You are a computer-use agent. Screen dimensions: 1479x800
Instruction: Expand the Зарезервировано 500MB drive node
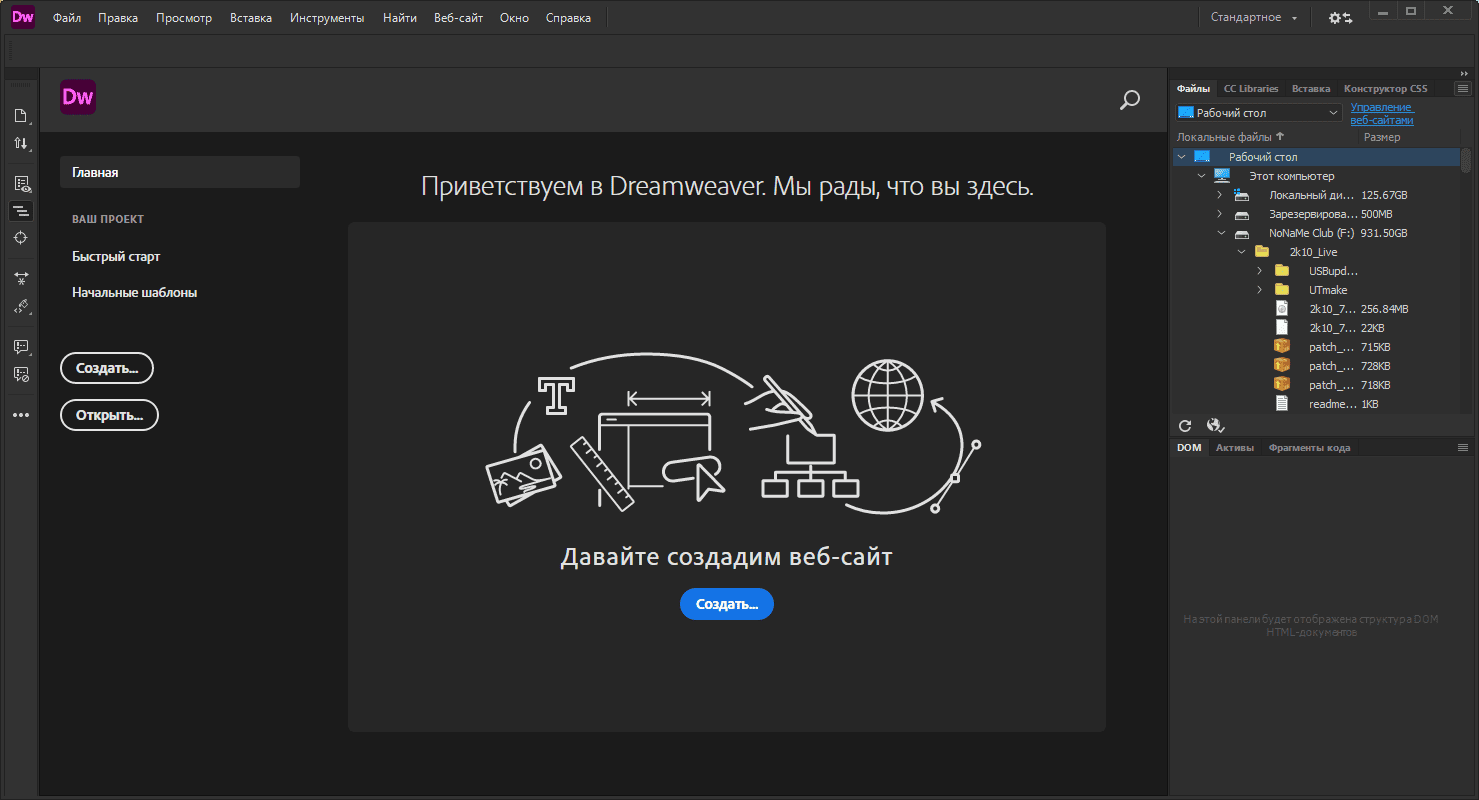pyautogui.click(x=1220, y=214)
